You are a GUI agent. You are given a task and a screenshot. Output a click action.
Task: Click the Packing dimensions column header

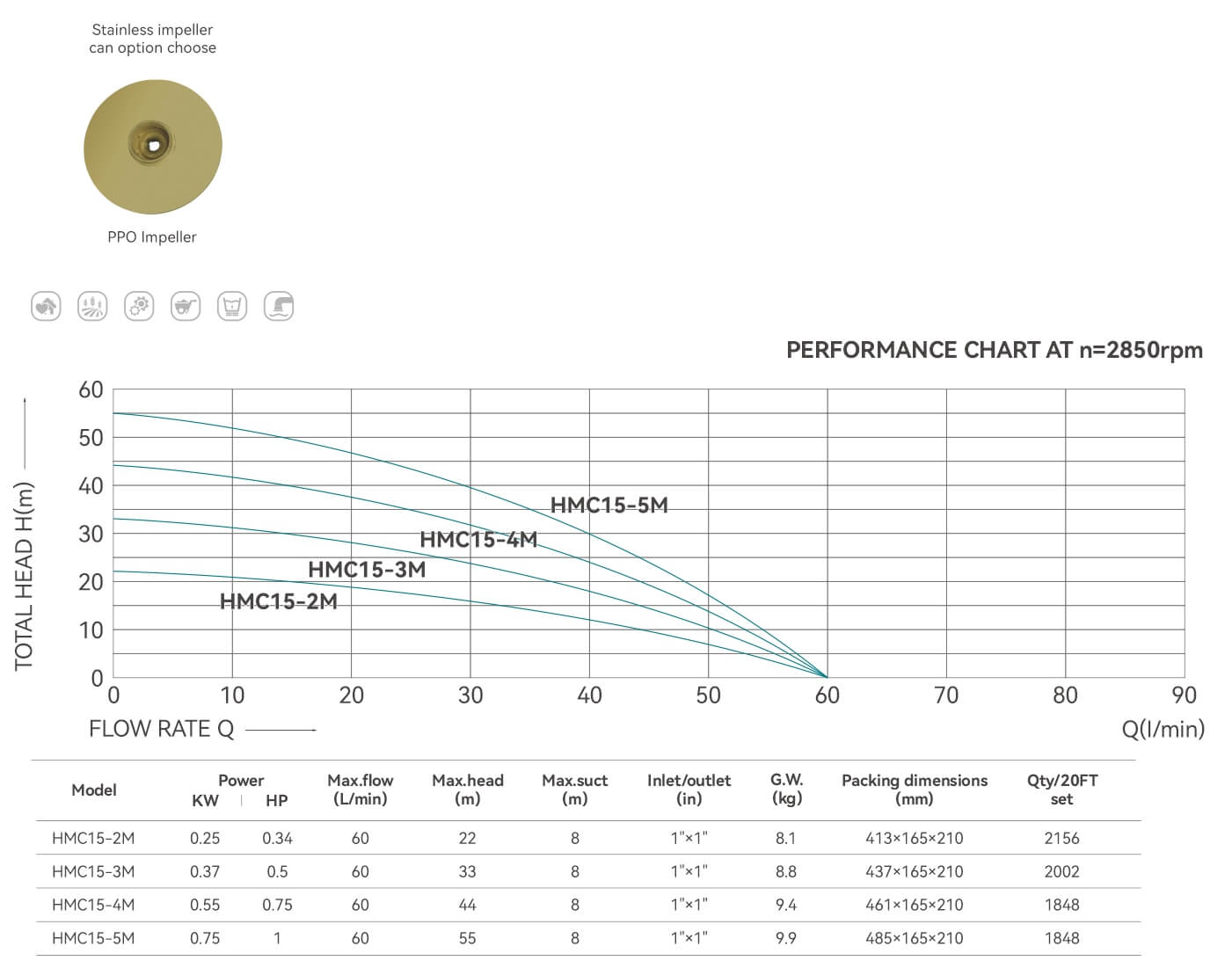pyautogui.click(x=914, y=790)
